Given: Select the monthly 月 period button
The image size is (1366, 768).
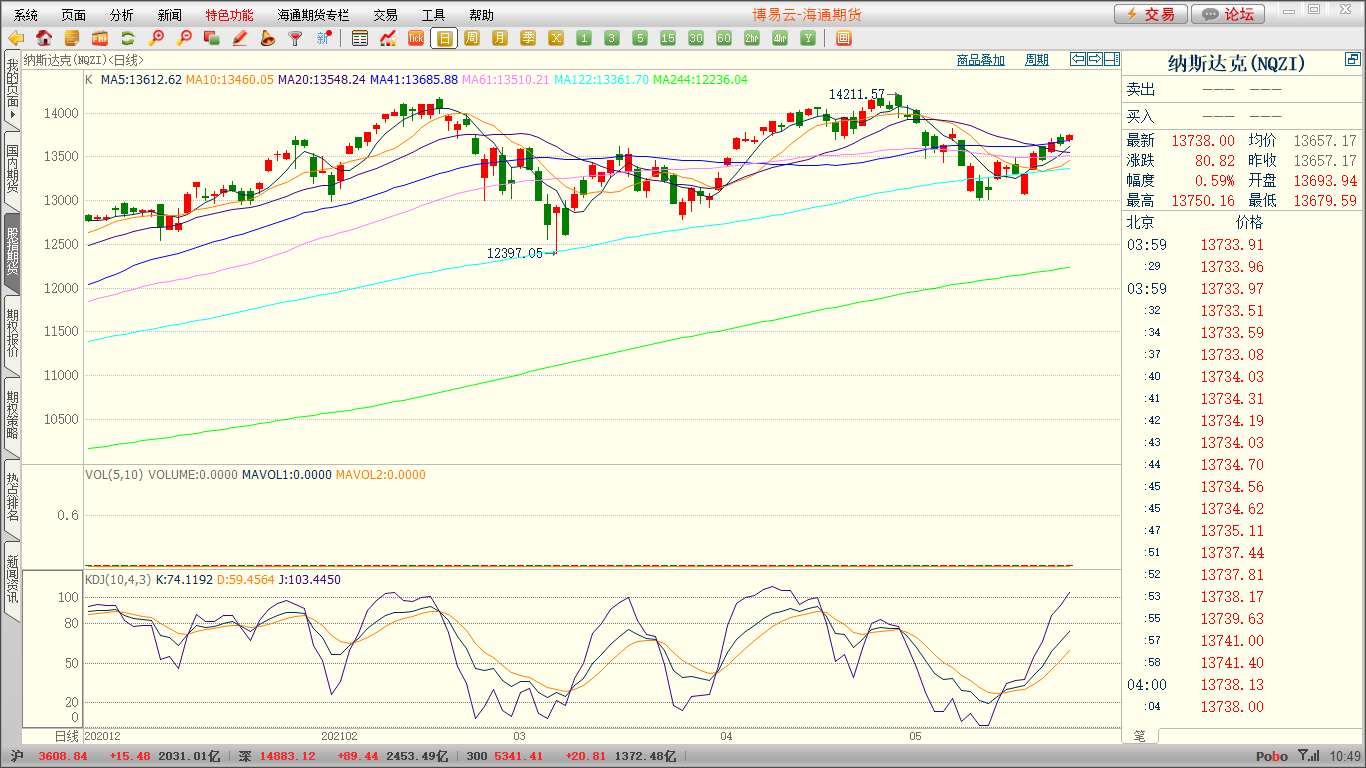Looking at the screenshot, I should pos(500,38).
